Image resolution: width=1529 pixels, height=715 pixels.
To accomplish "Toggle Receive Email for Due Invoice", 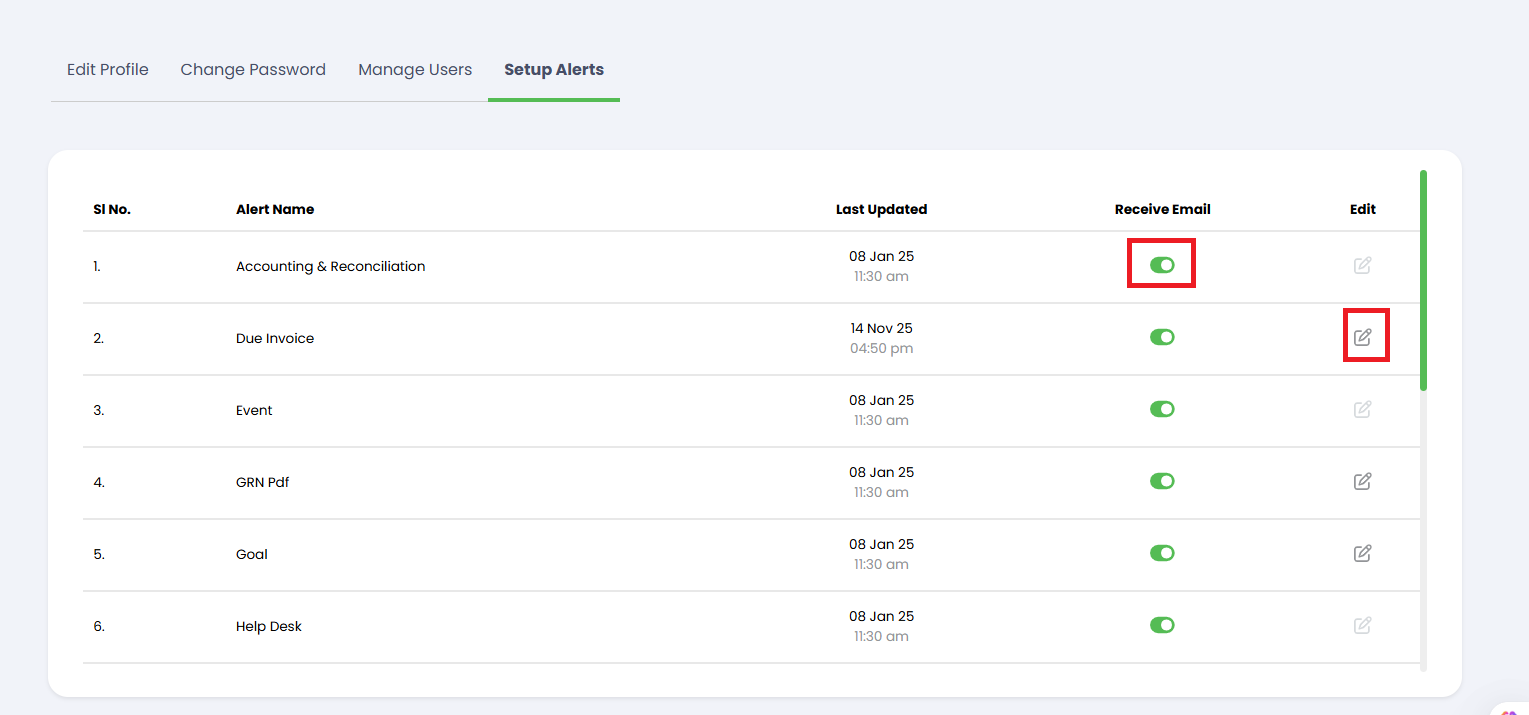I will coord(1161,337).
